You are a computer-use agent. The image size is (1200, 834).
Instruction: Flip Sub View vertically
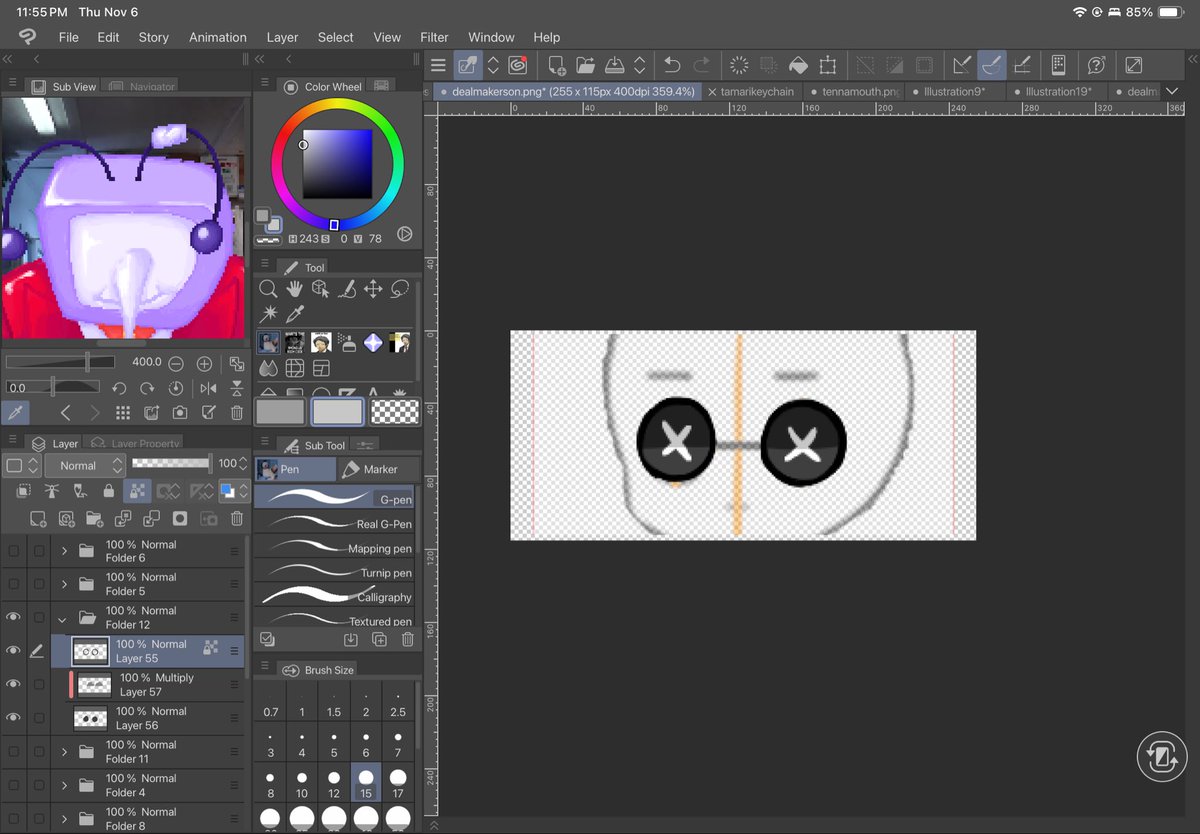tap(237, 388)
